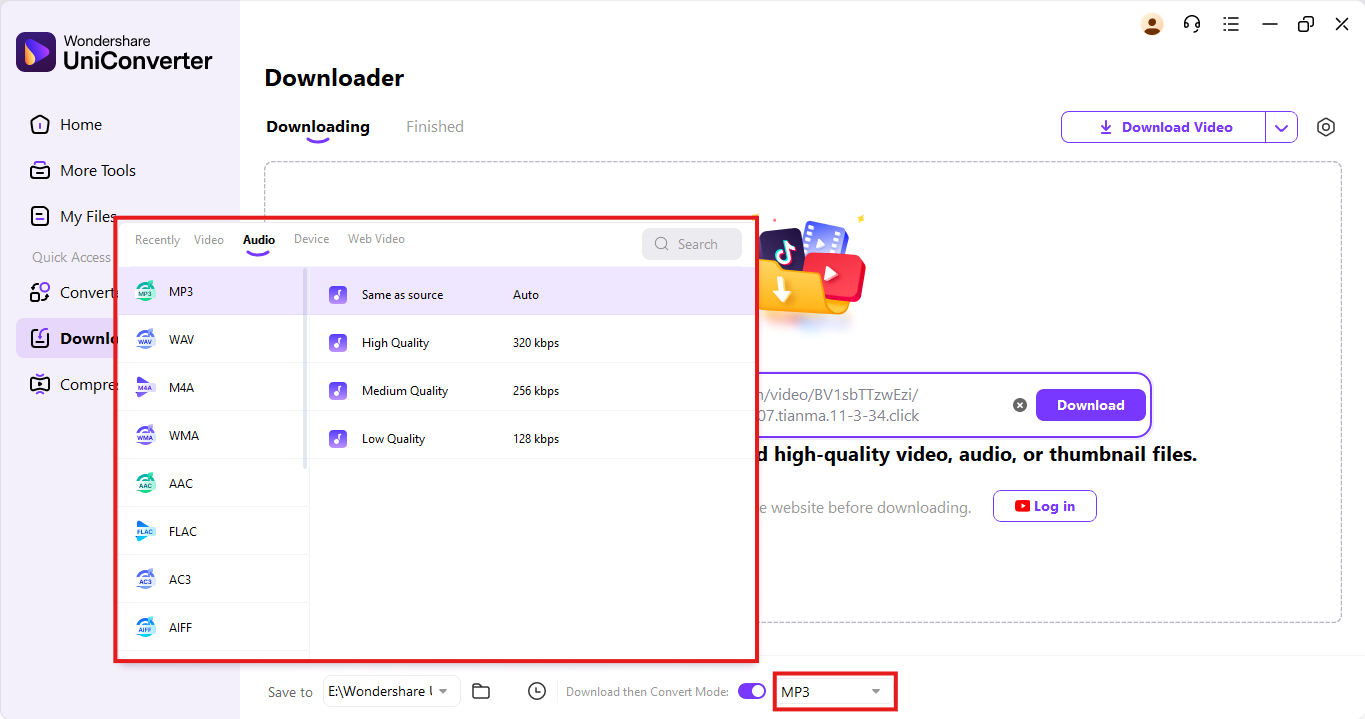Open the schedule clock icon
The width and height of the screenshot is (1365, 719).
(x=537, y=691)
